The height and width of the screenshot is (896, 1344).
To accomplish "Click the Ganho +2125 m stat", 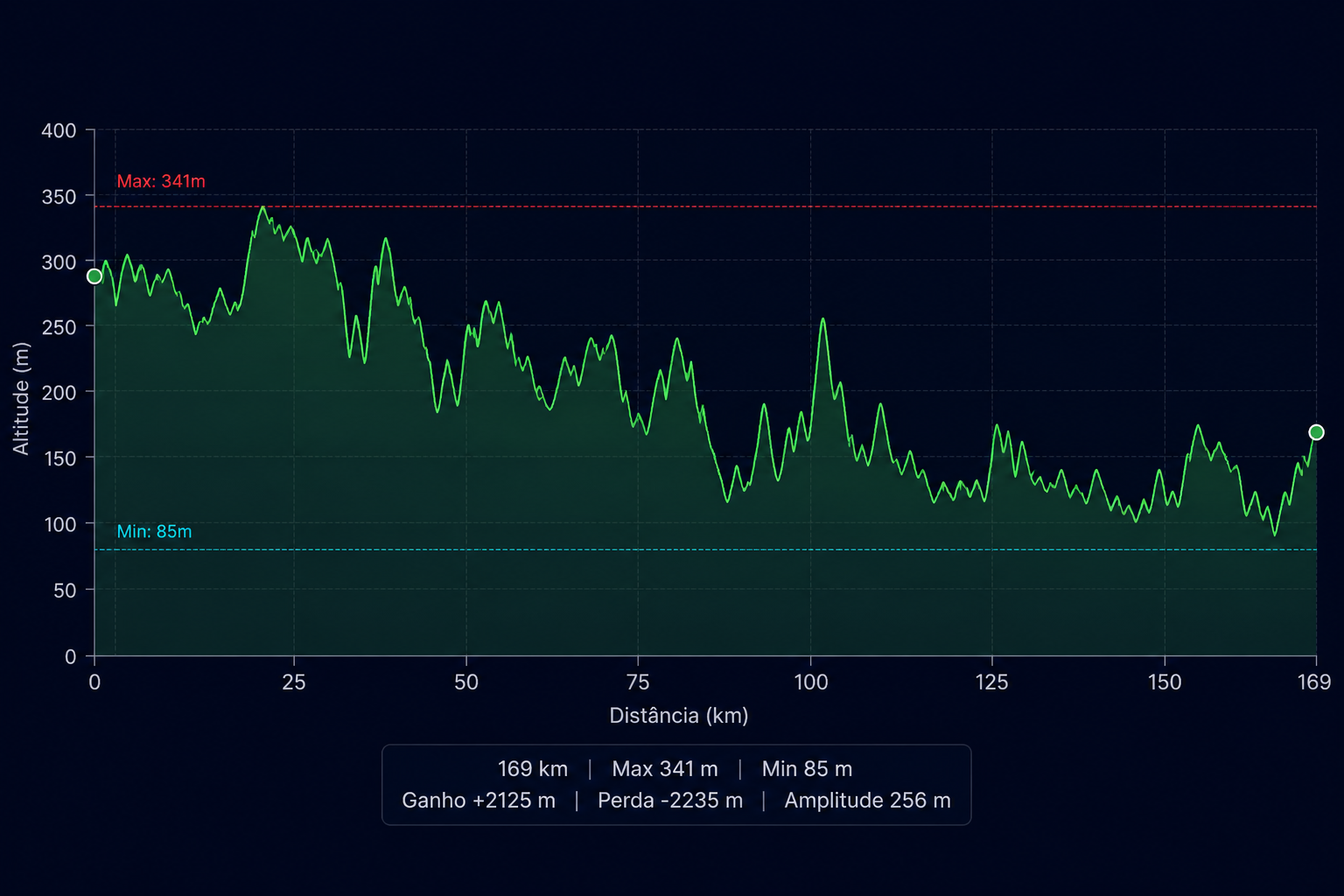I will [479, 801].
